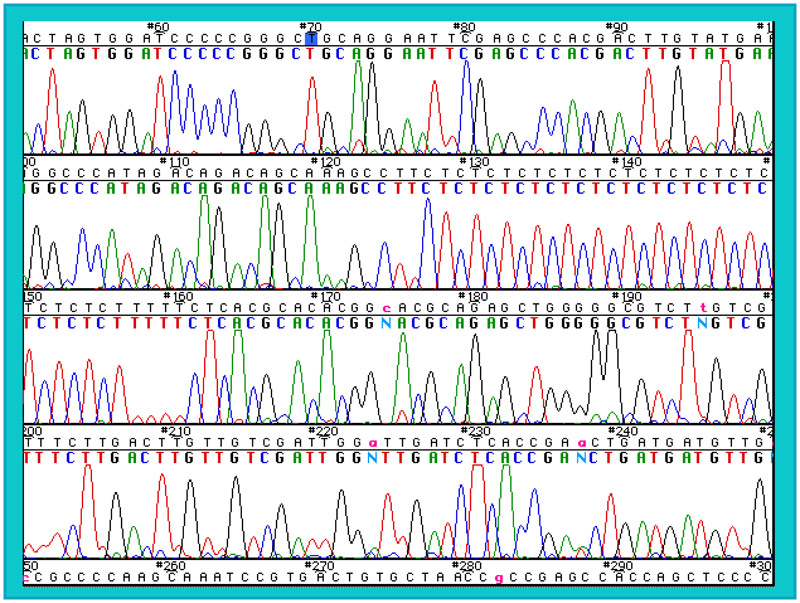This screenshot has height=603, width=800.
Task: Select the magenta lowercase t after position 190
Action: point(703,308)
